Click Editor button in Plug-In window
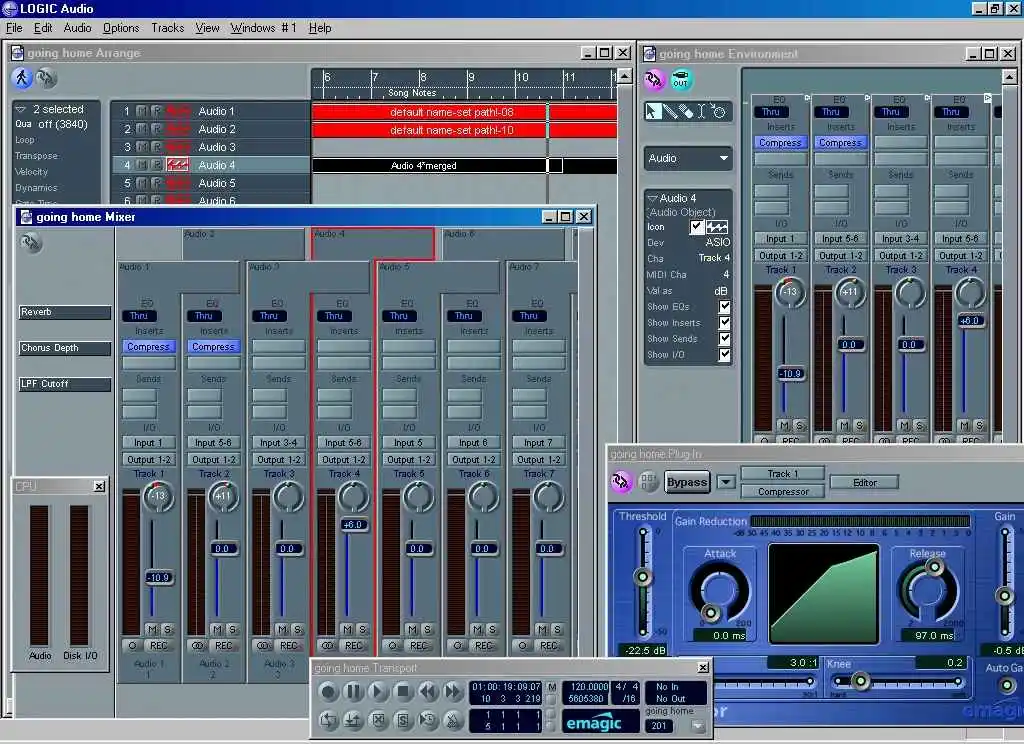The image size is (1024, 744). pos(864,483)
